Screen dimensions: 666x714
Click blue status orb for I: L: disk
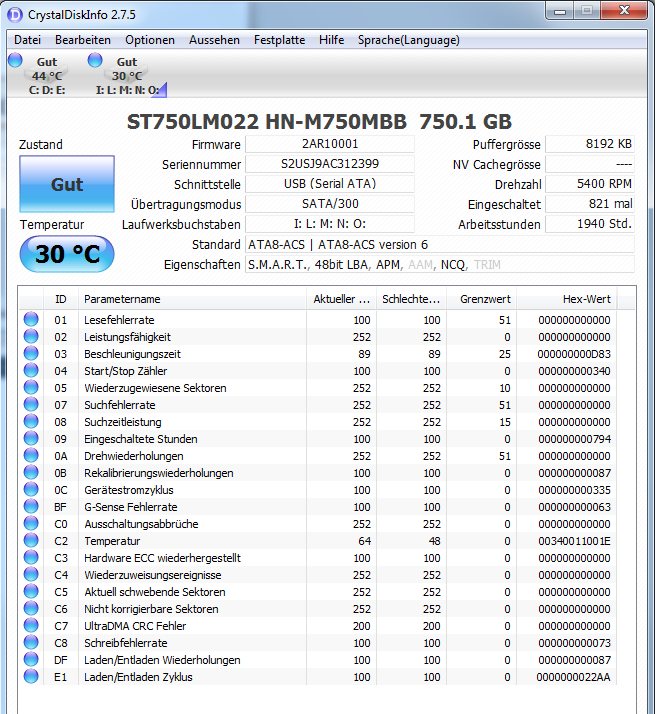point(95,60)
